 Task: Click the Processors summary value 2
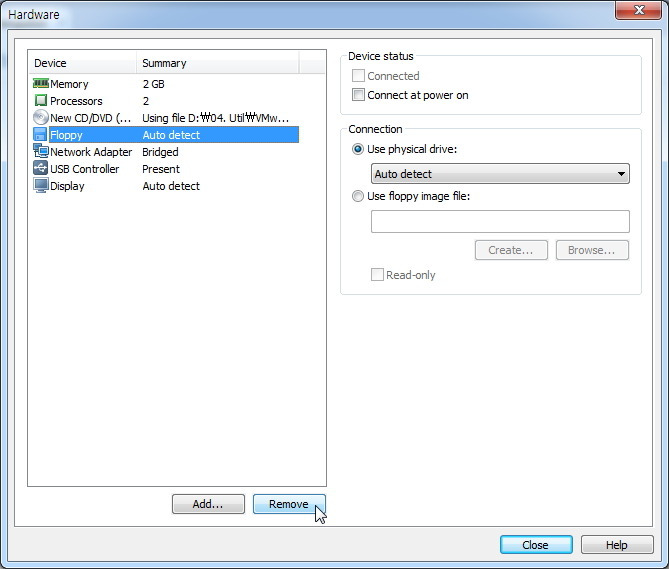pyautogui.click(x=146, y=101)
